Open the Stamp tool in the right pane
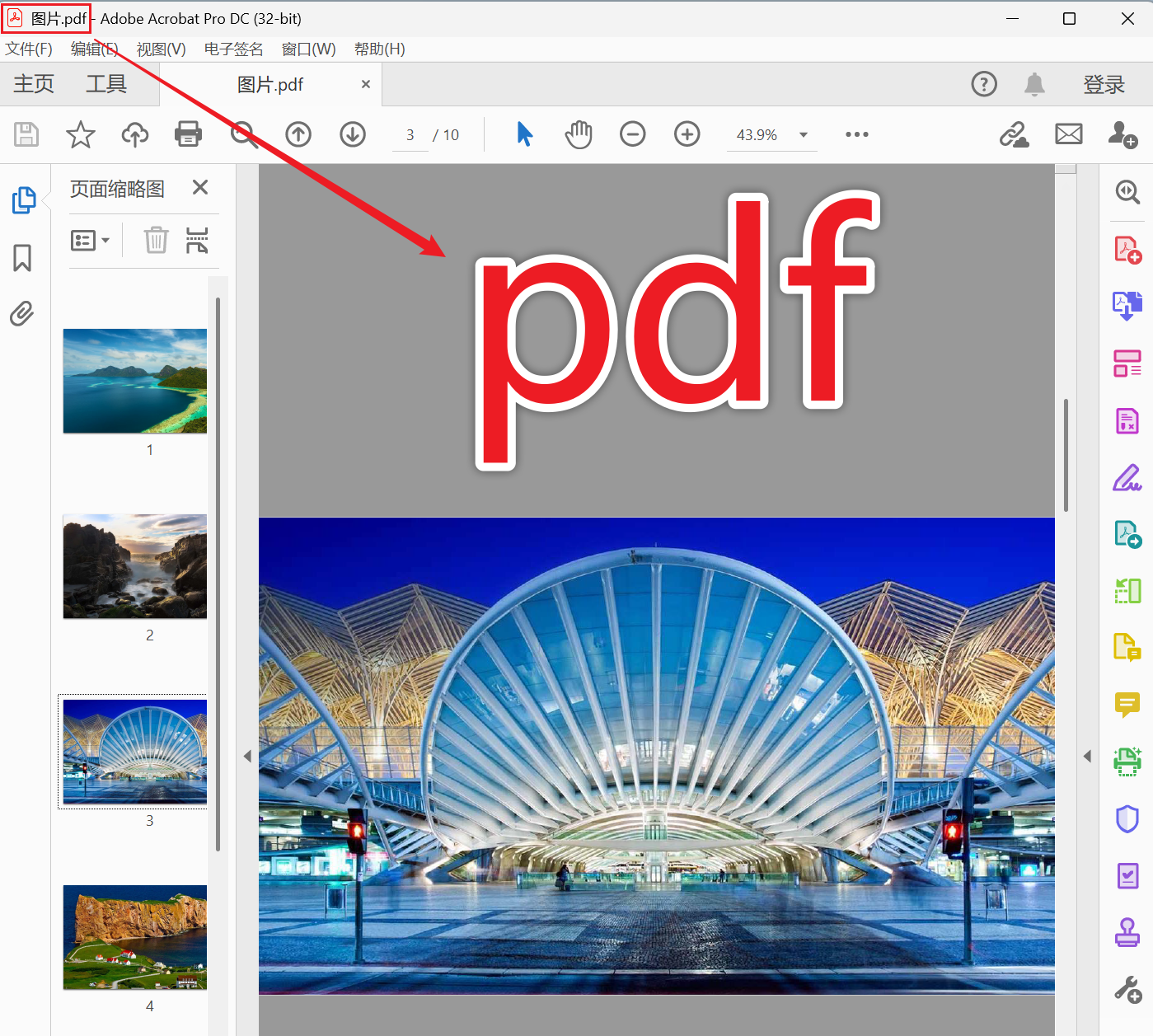Viewport: 1153px width, 1036px height. pyautogui.click(x=1127, y=933)
